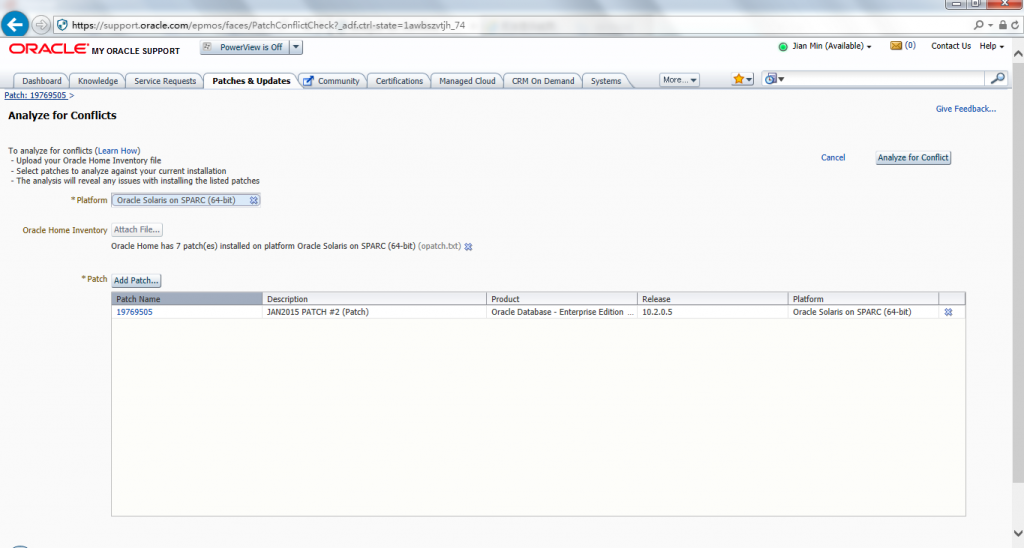Click the JAN2015 PATCH #2 description cell

click(x=374, y=312)
